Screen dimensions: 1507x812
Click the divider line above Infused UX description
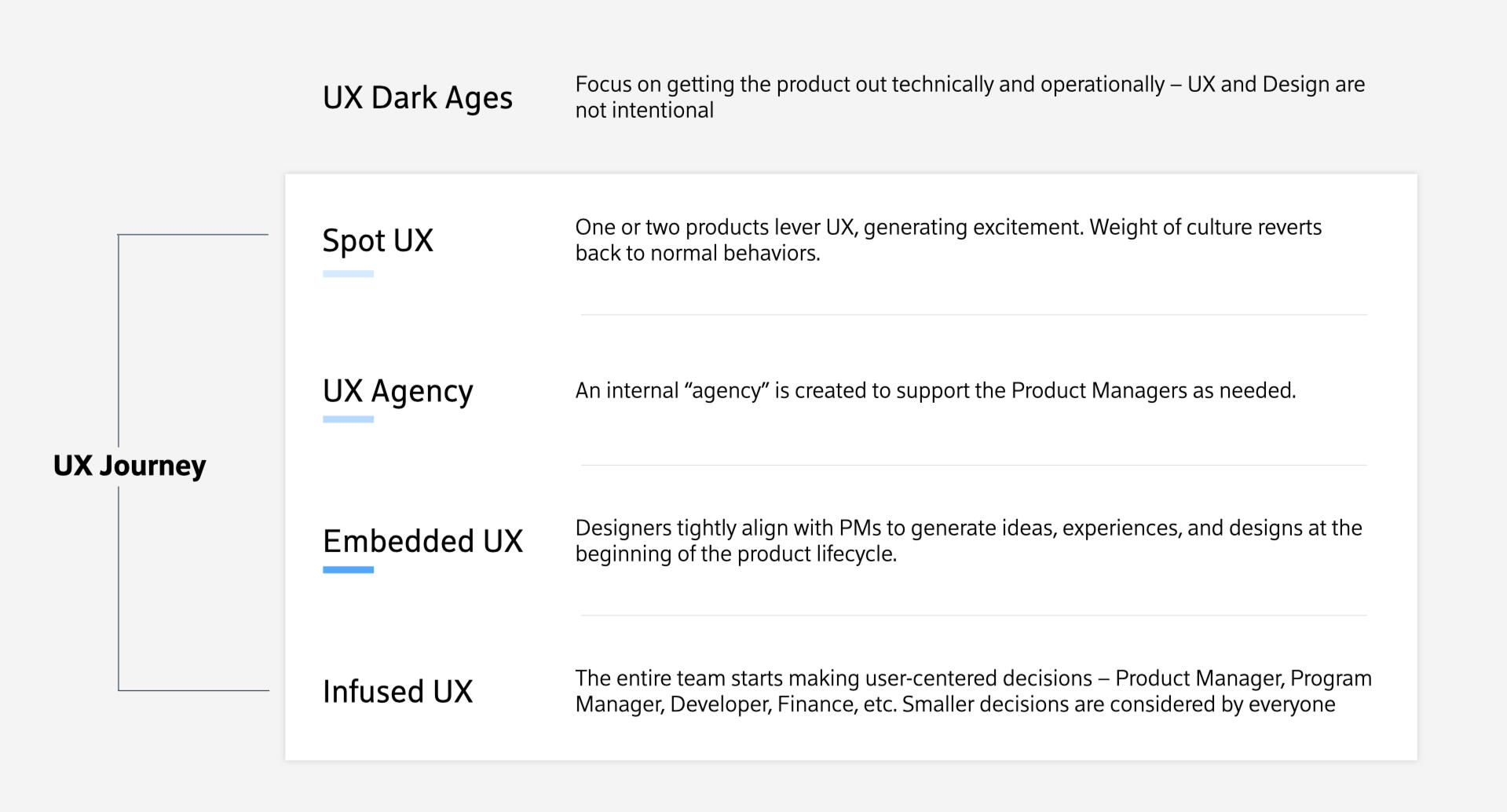(974, 616)
